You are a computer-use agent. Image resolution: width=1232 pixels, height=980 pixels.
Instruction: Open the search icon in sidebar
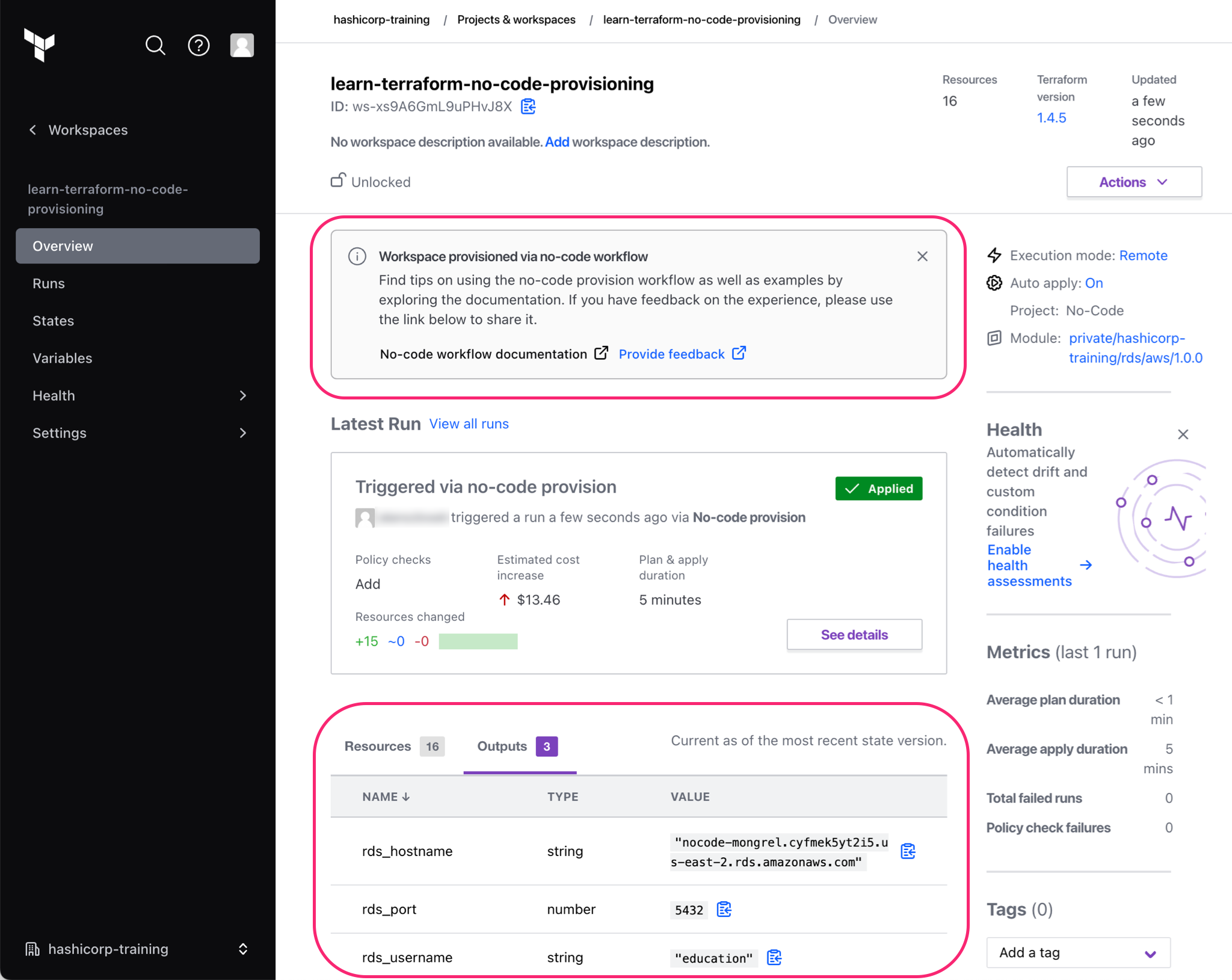(155, 45)
